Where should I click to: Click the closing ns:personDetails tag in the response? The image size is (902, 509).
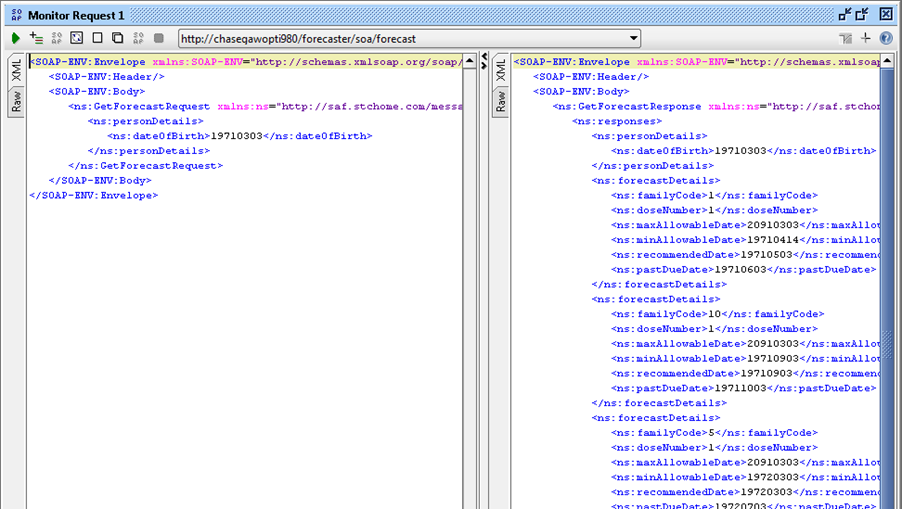[652, 166]
